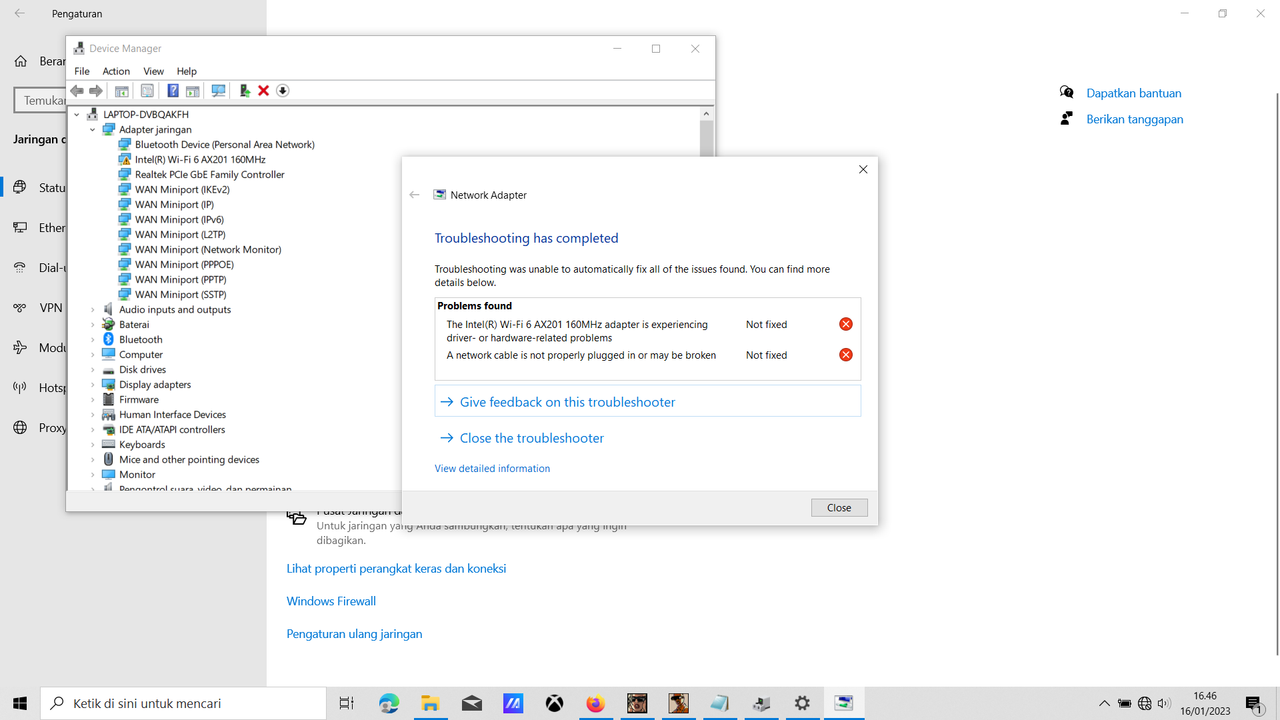Expand the Baterai category
The image size is (1280, 720).
click(x=93, y=325)
